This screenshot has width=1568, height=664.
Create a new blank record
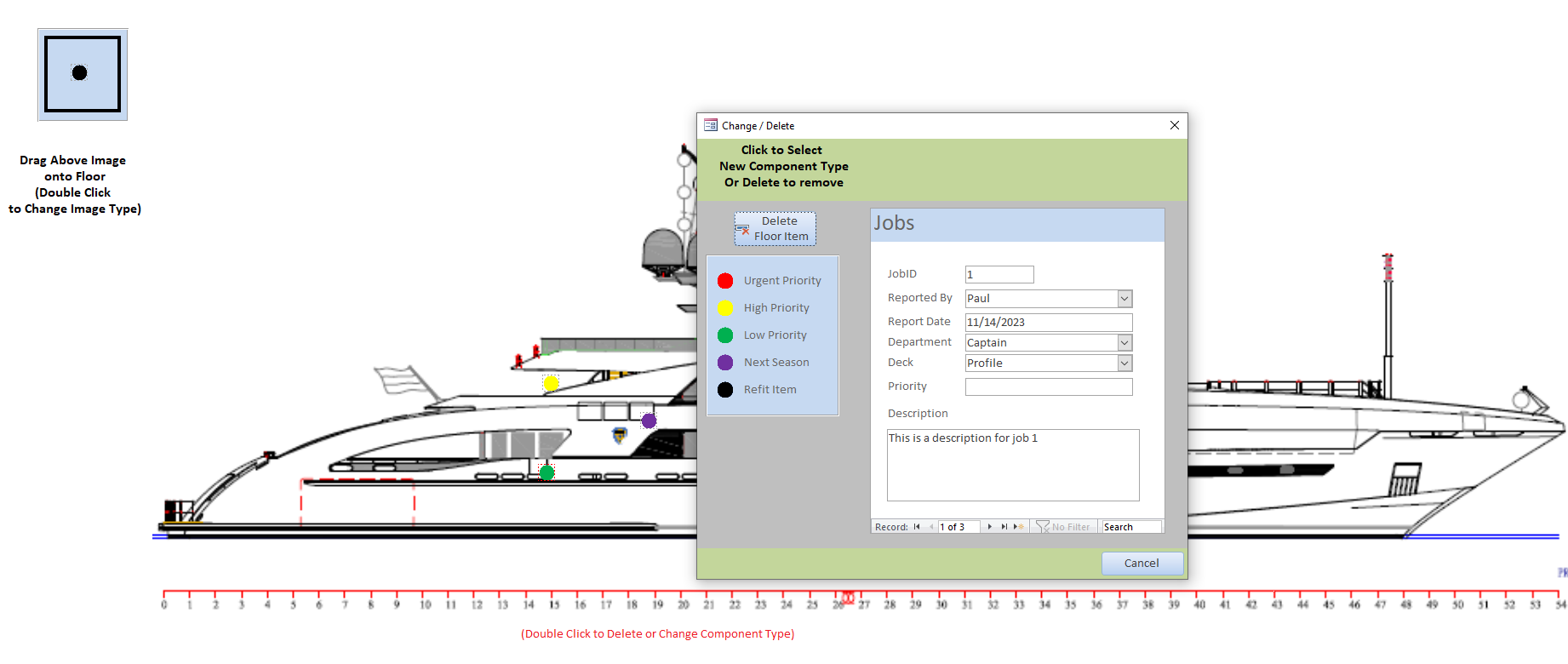click(x=1018, y=527)
